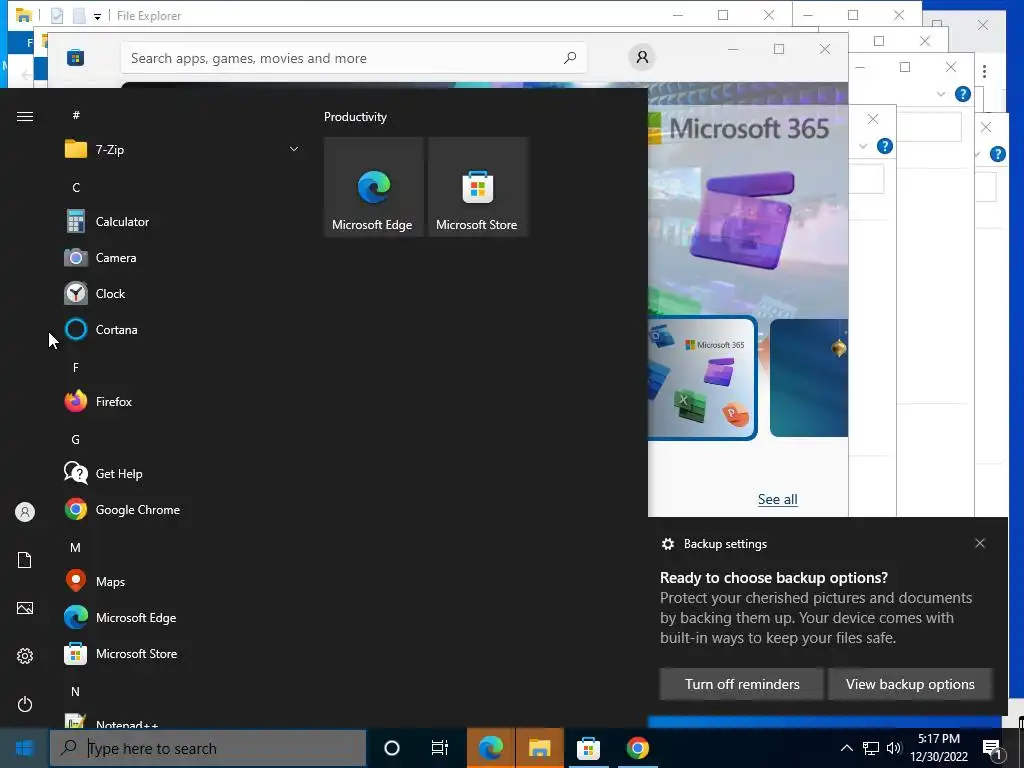1024x768 pixels.
Task: Focus the taskbar search box
Action: tap(208, 748)
